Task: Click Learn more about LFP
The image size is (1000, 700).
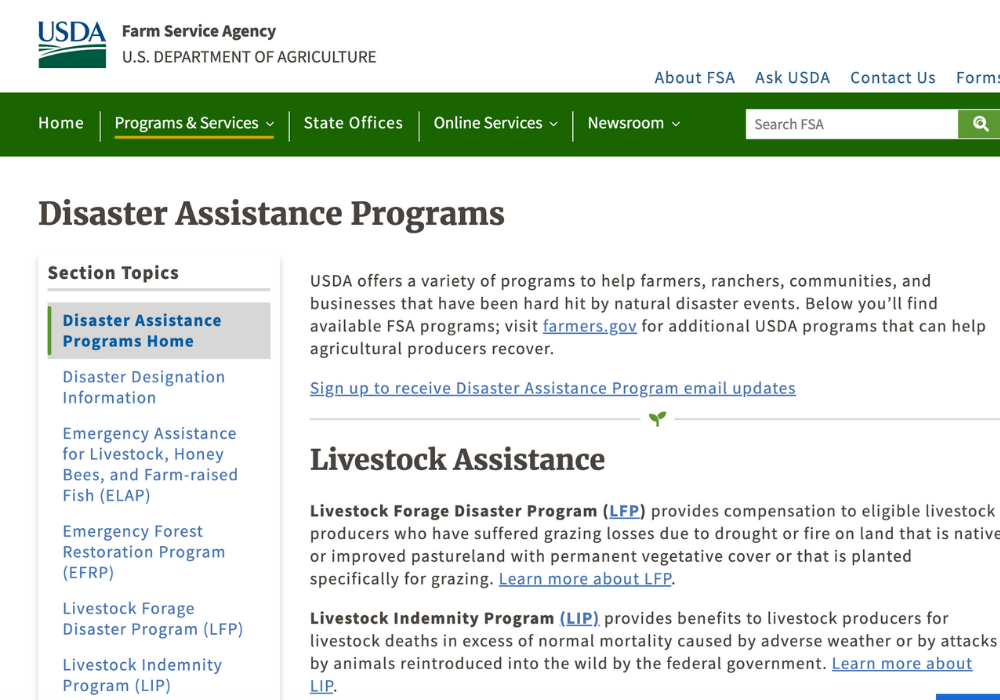Action: point(585,579)
